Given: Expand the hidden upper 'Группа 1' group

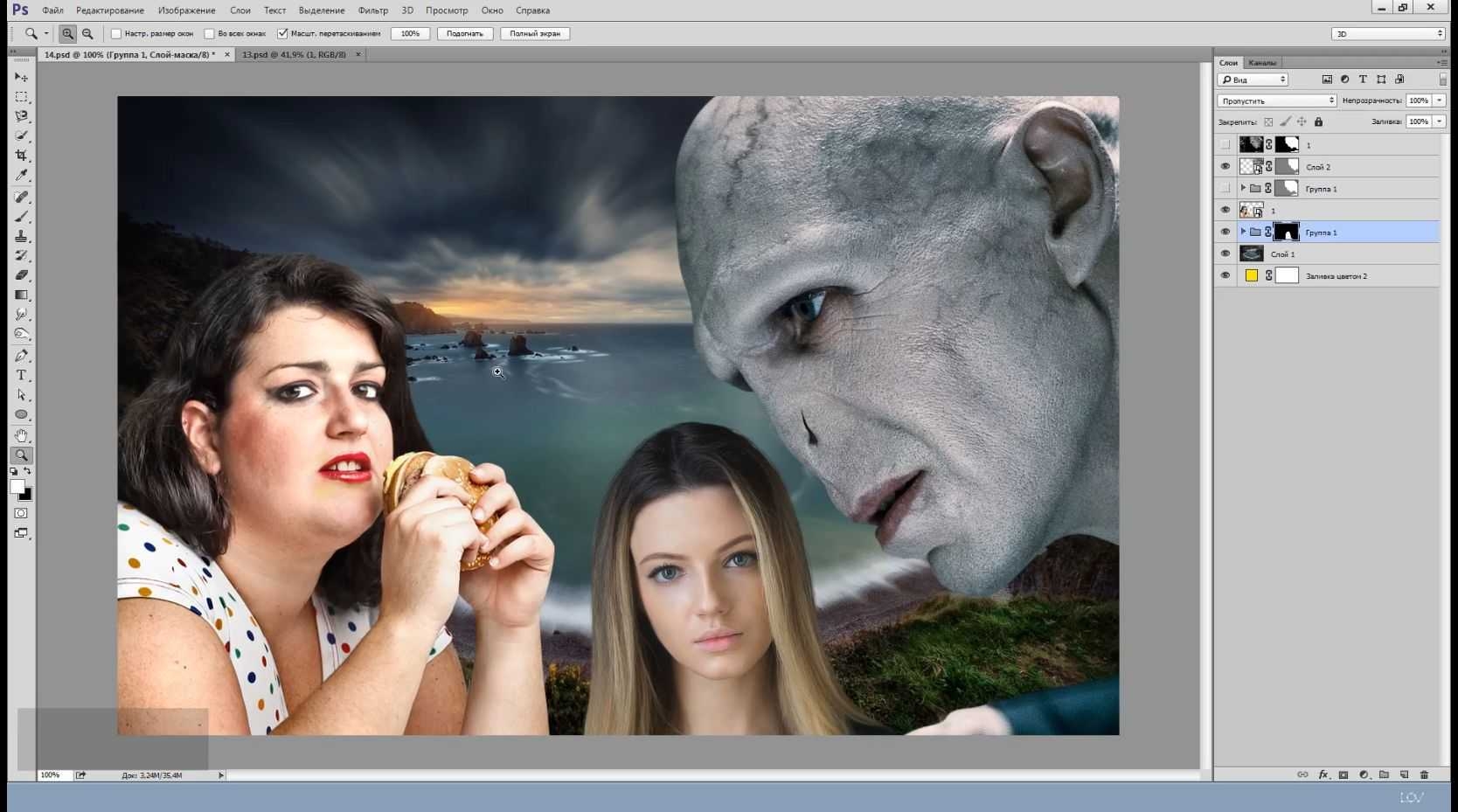Looking at the screenshot, I should click(1243, 188).
